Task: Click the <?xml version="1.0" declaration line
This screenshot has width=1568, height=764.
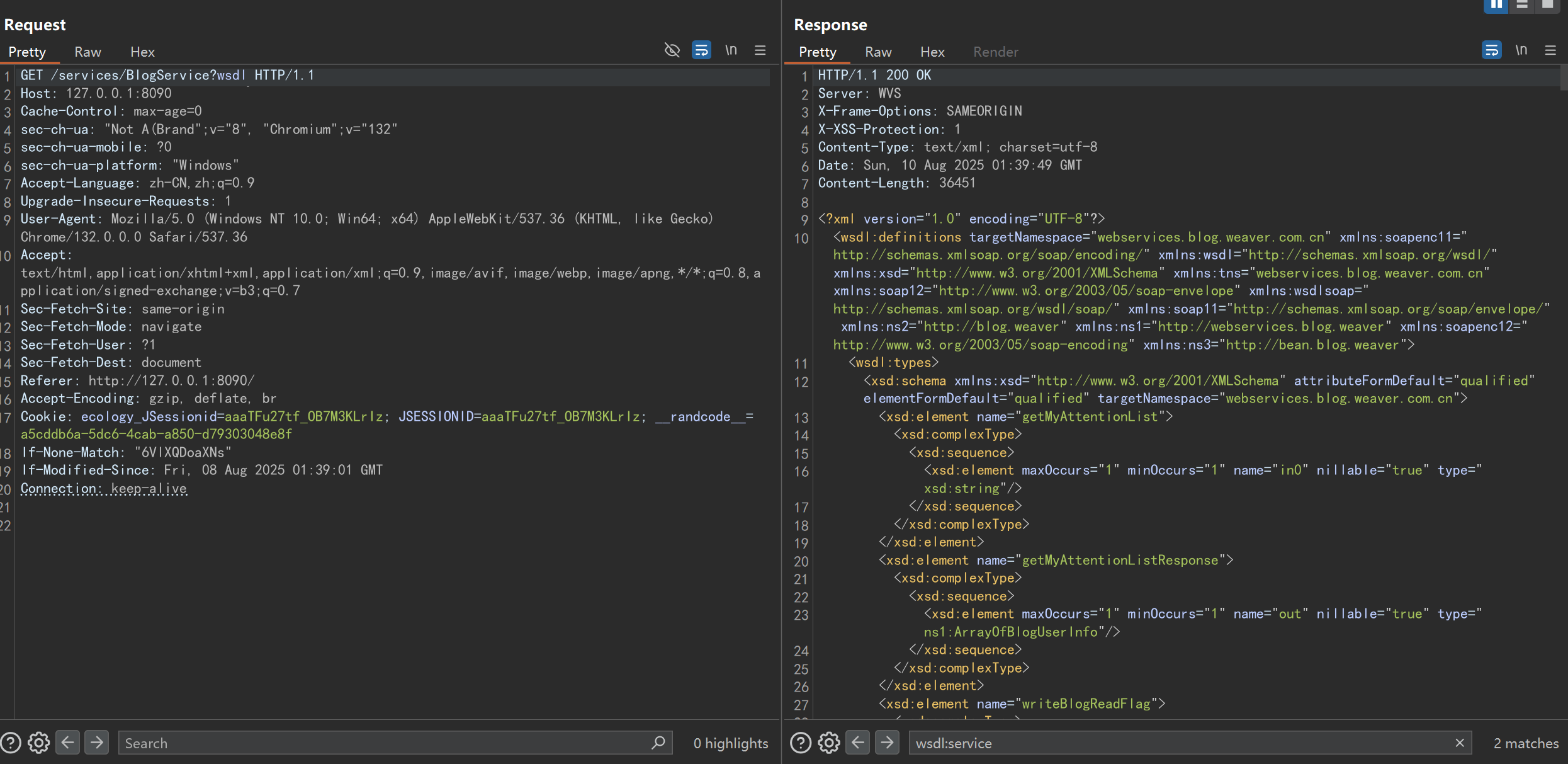Action: pyautogui.click(x=961, y=219)
